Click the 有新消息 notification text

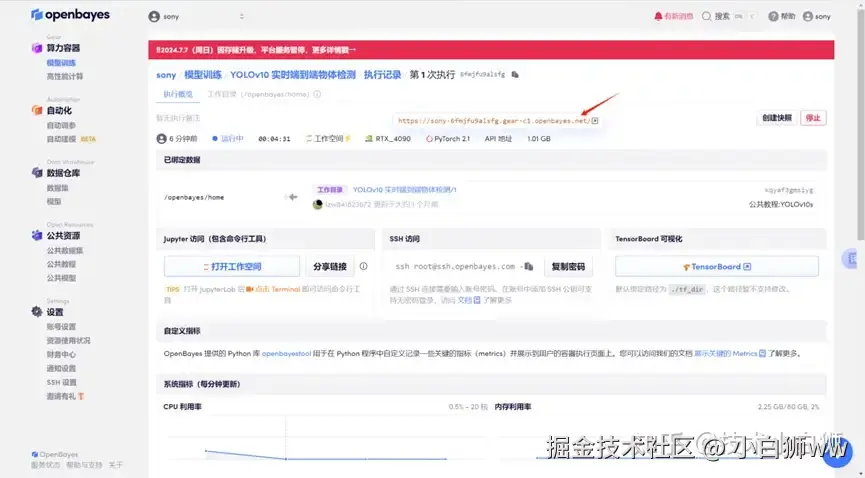(679, 17)
